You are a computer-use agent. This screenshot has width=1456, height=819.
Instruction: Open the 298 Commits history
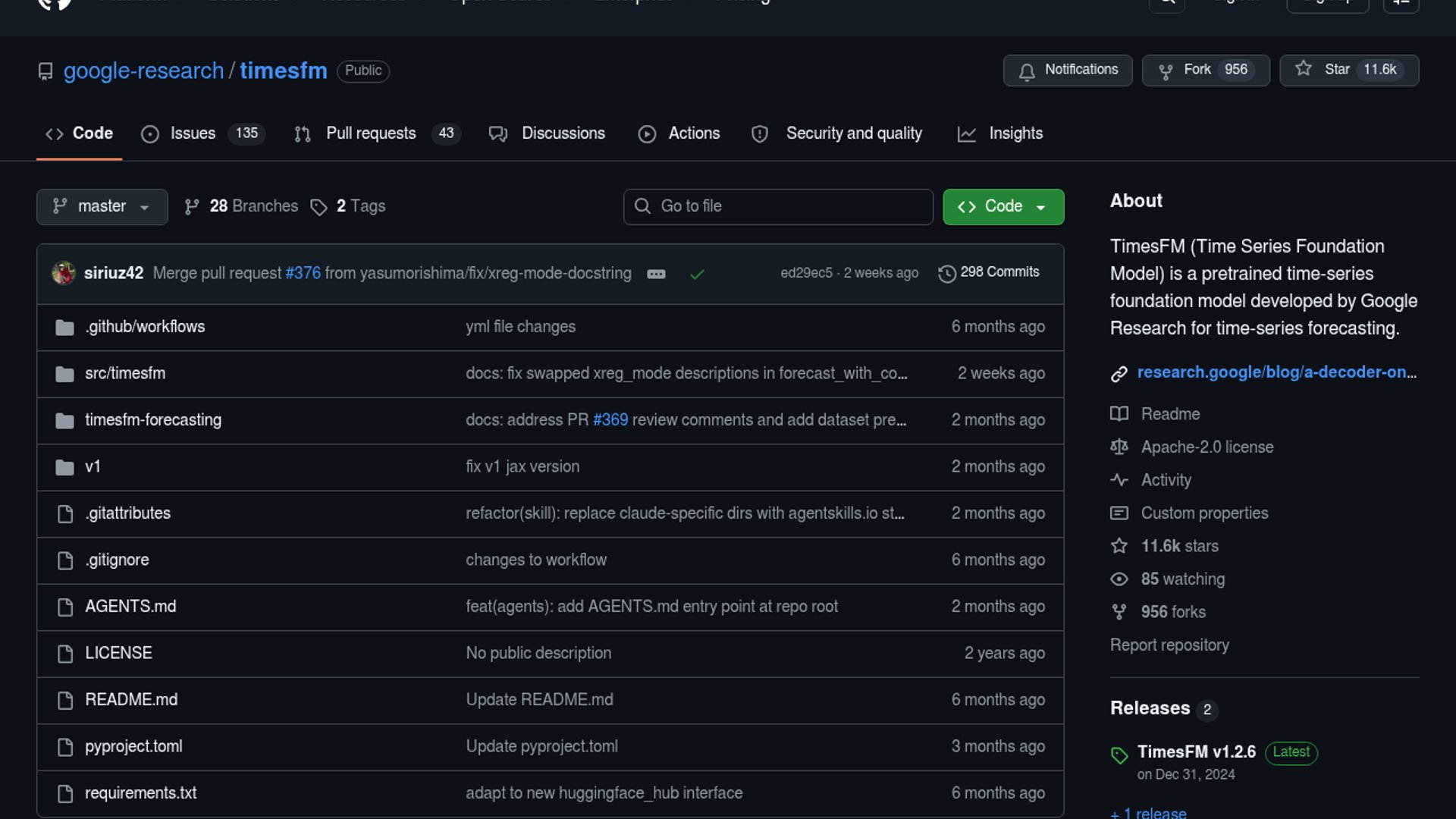point(989,272)
